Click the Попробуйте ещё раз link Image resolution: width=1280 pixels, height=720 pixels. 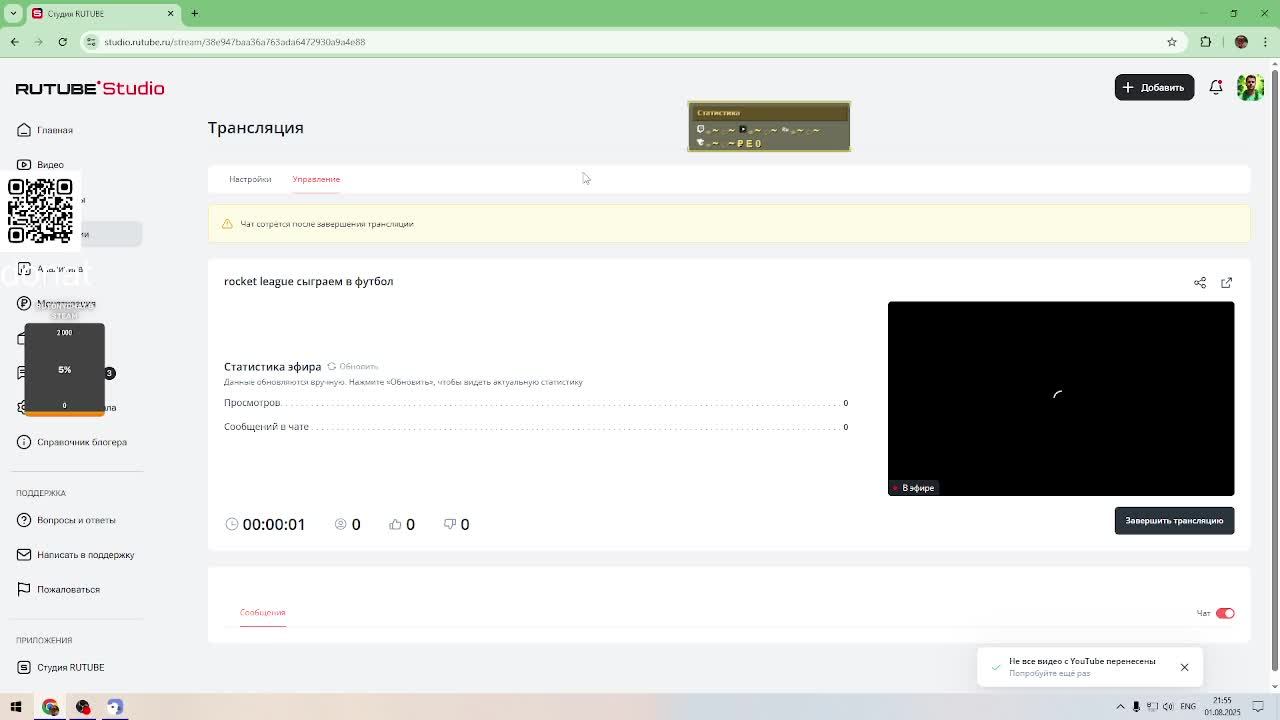click(x=1049, y=673)
